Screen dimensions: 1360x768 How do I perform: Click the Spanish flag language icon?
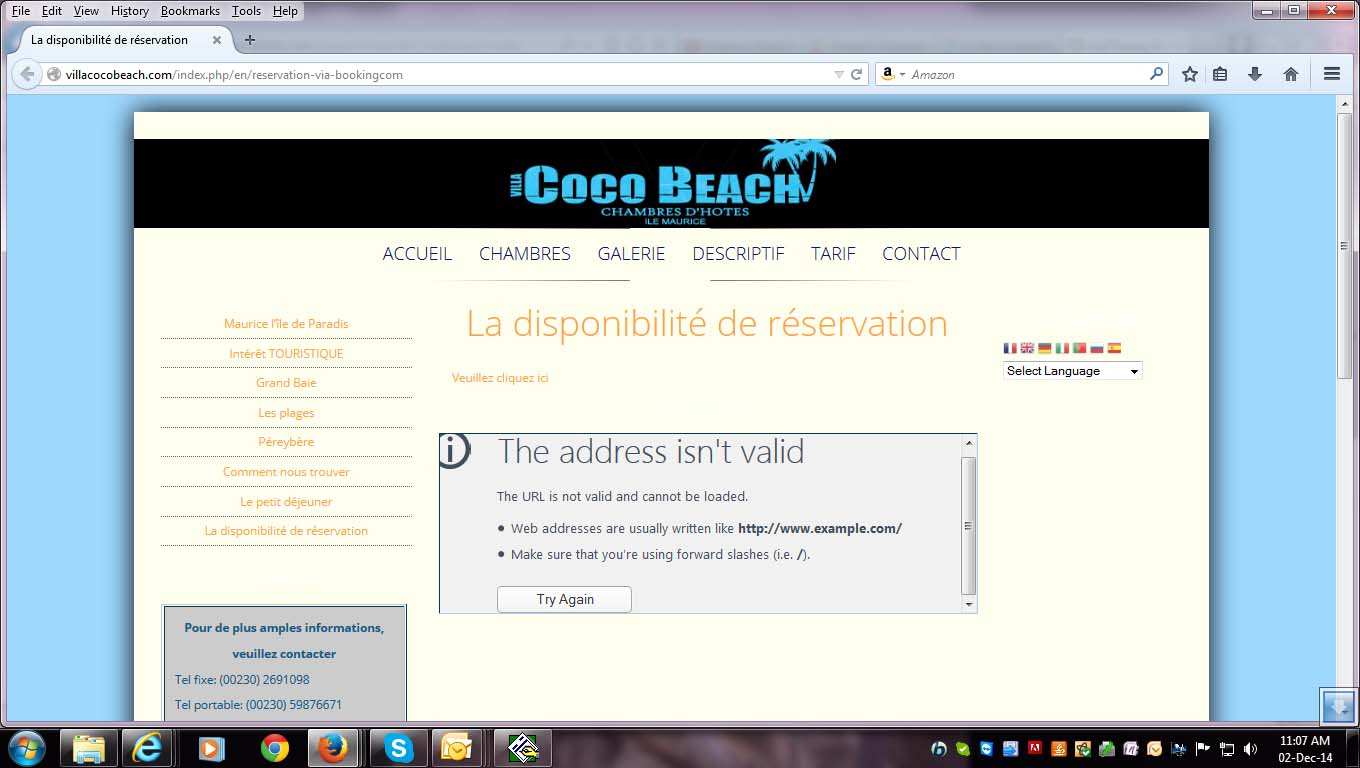[1114, 348]
